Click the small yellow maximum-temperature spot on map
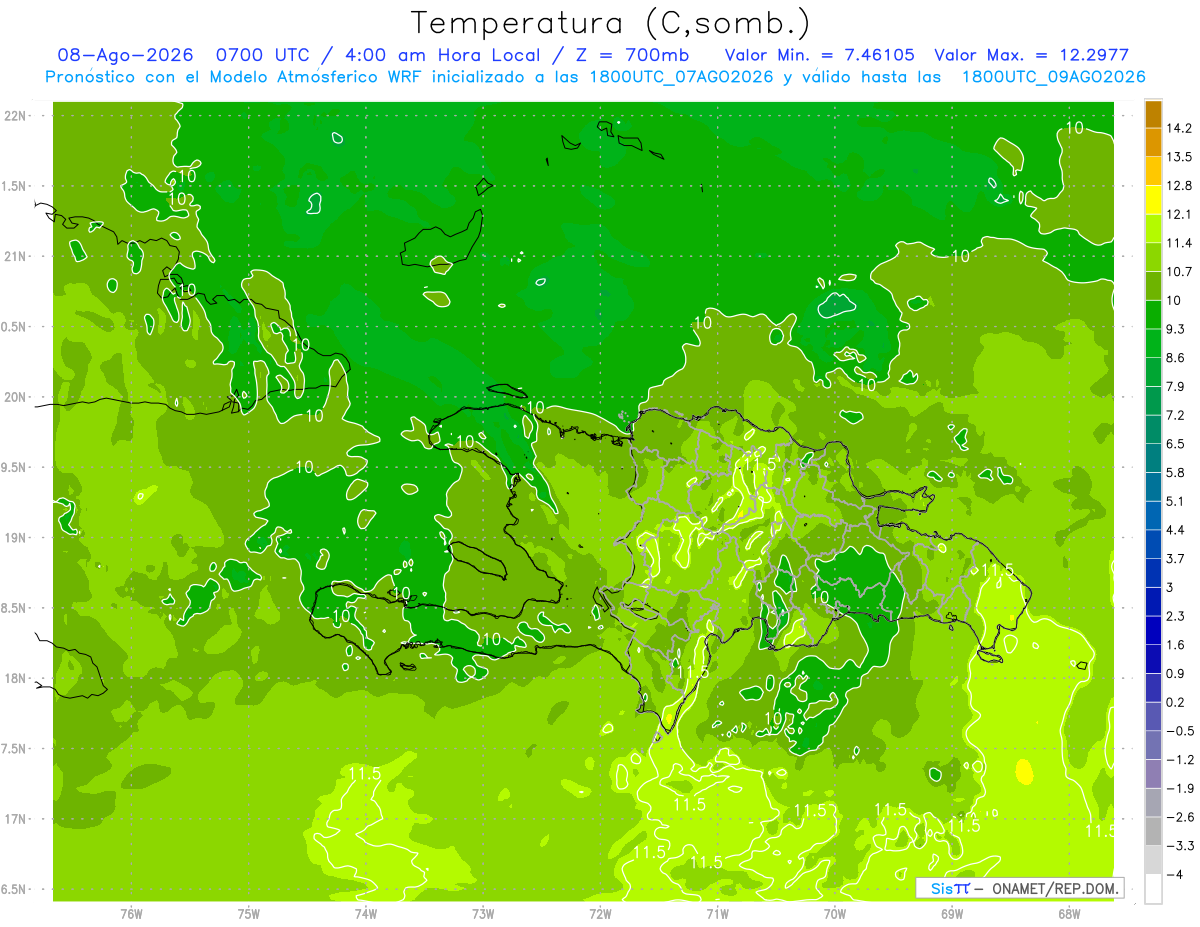This screenshot has height=927, width=1200. click(x=1023, y=771)
